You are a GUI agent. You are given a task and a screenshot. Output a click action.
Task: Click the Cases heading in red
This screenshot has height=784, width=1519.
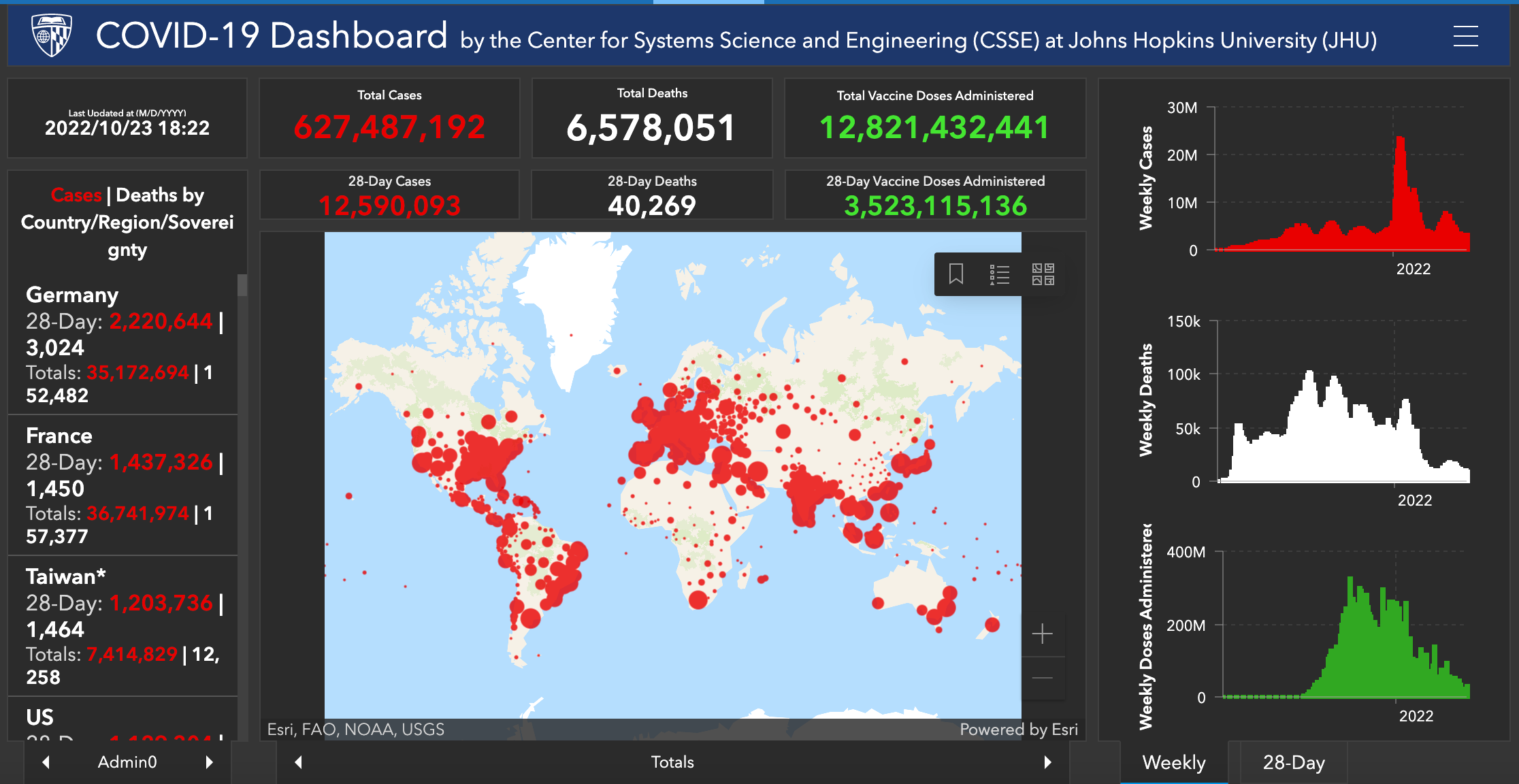coord(76,195)
